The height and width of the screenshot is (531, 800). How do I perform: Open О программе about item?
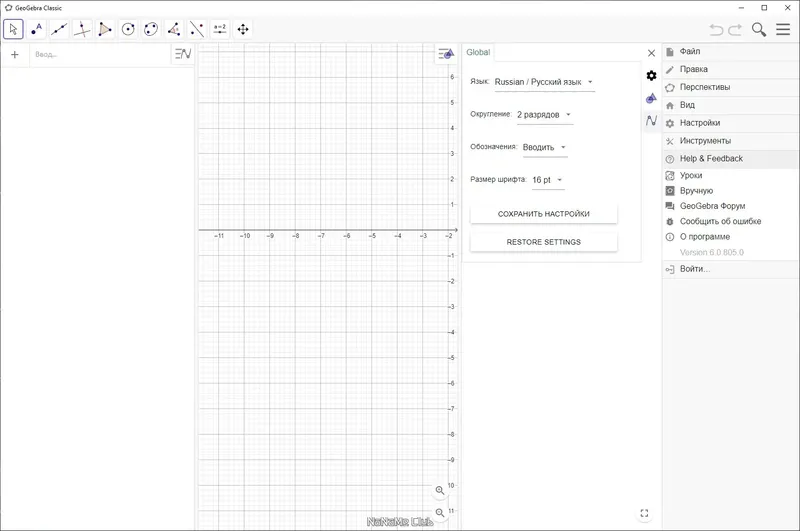pos(731,237)
